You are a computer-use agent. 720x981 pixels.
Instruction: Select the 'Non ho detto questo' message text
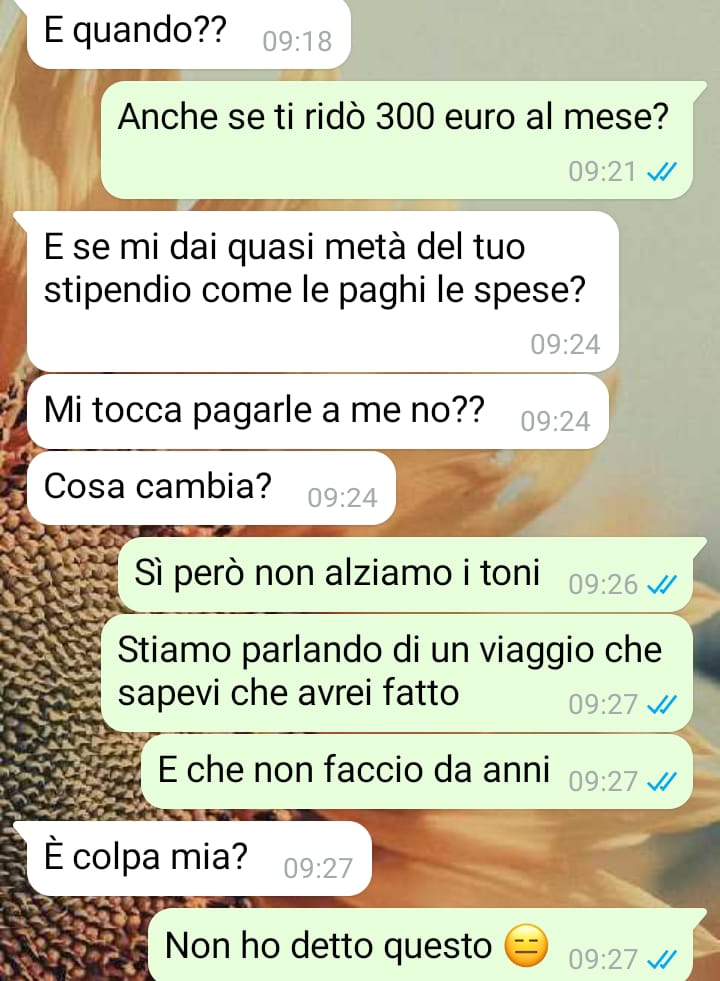tap(328, 945)
